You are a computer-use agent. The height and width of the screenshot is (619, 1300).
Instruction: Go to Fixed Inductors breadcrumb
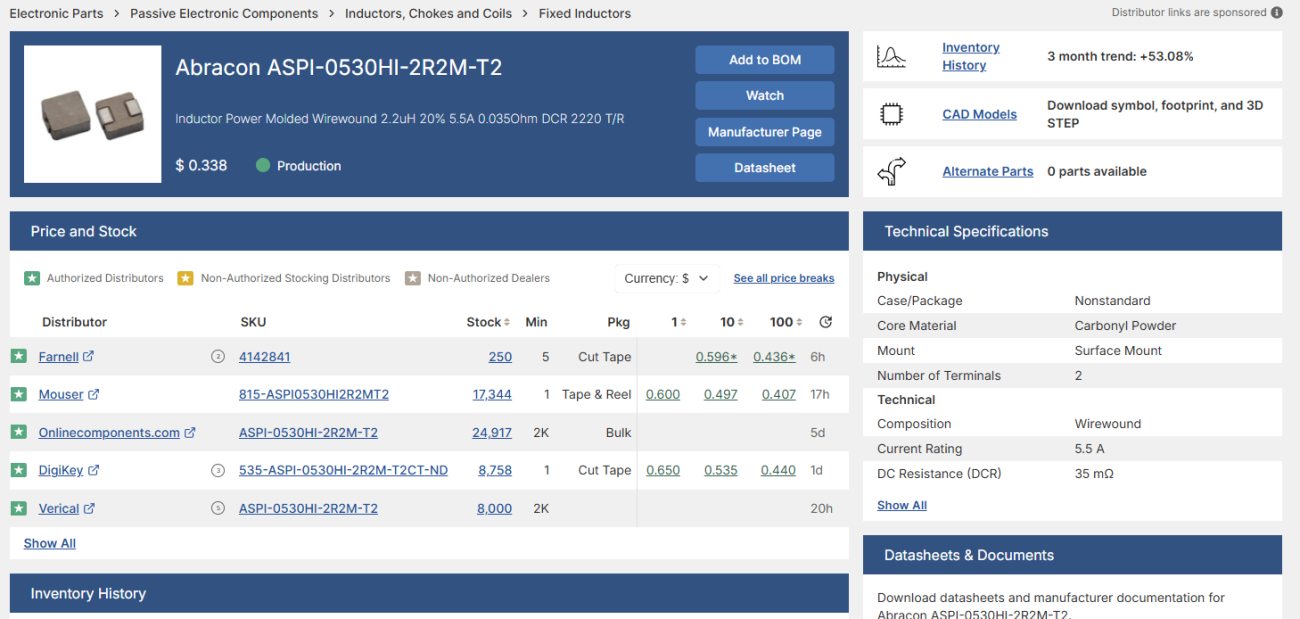585,13
